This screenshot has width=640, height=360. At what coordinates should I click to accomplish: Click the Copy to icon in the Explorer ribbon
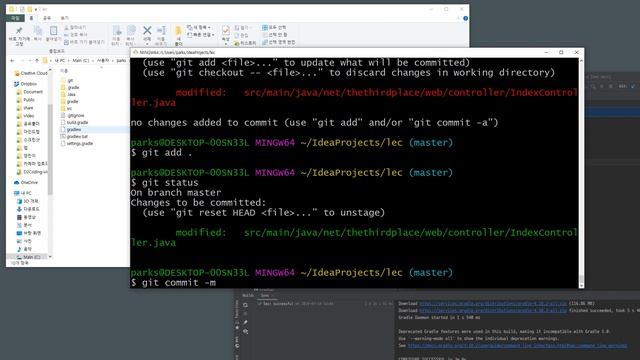(131, 31)
